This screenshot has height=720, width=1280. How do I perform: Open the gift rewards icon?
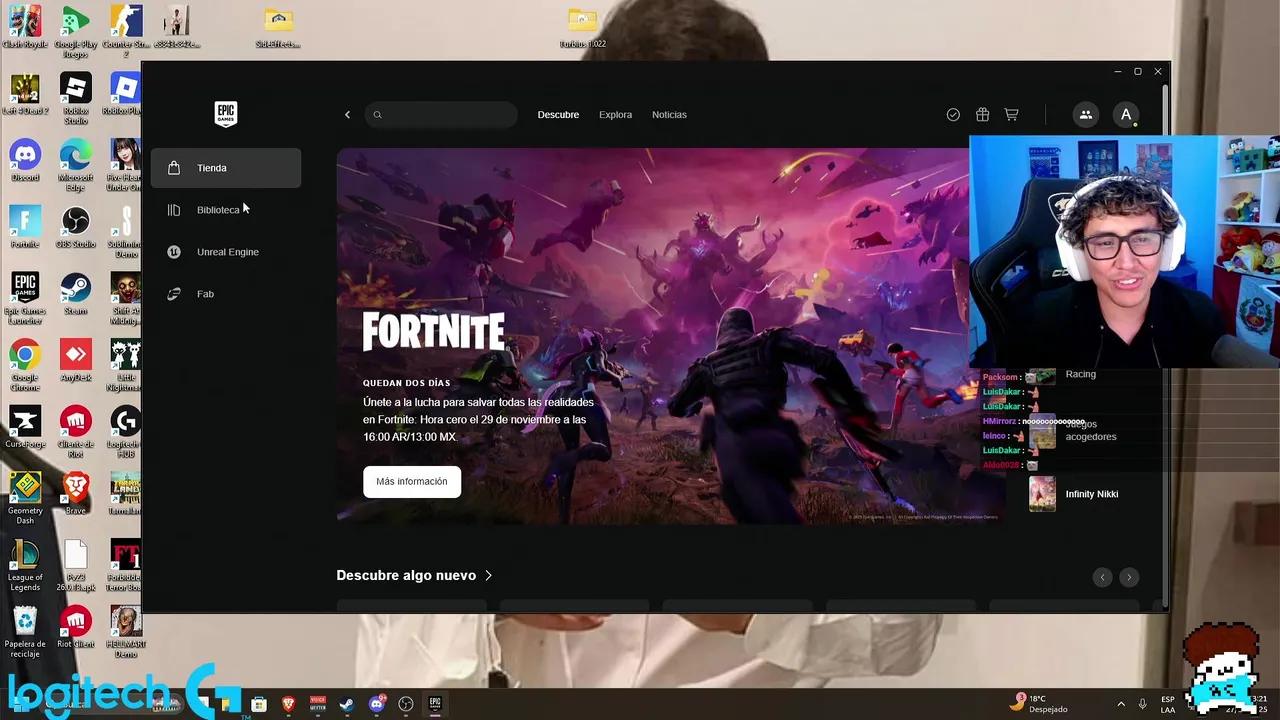coord(982,115)
